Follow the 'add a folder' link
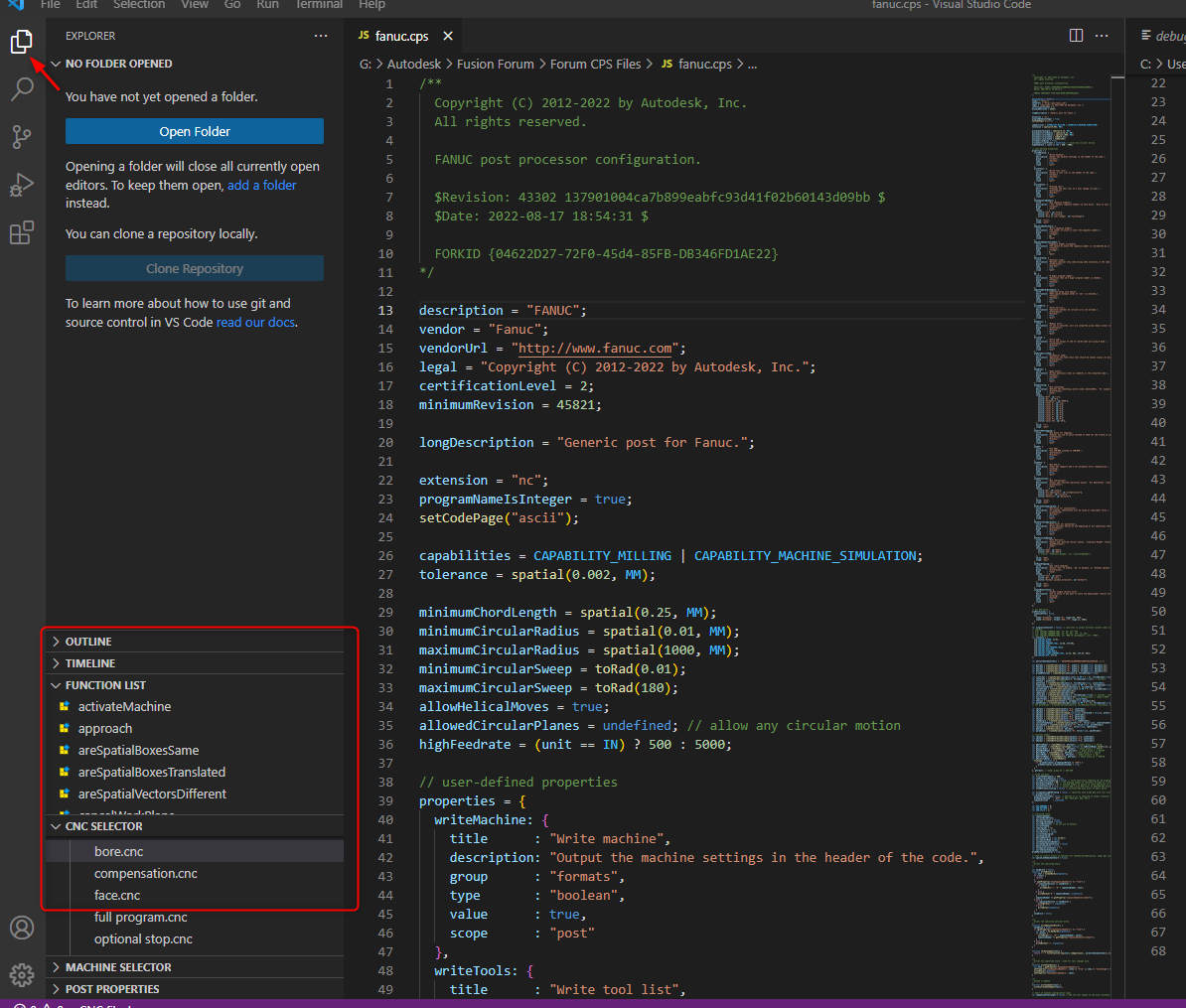1186x1008 pixels. pos(262,185)
